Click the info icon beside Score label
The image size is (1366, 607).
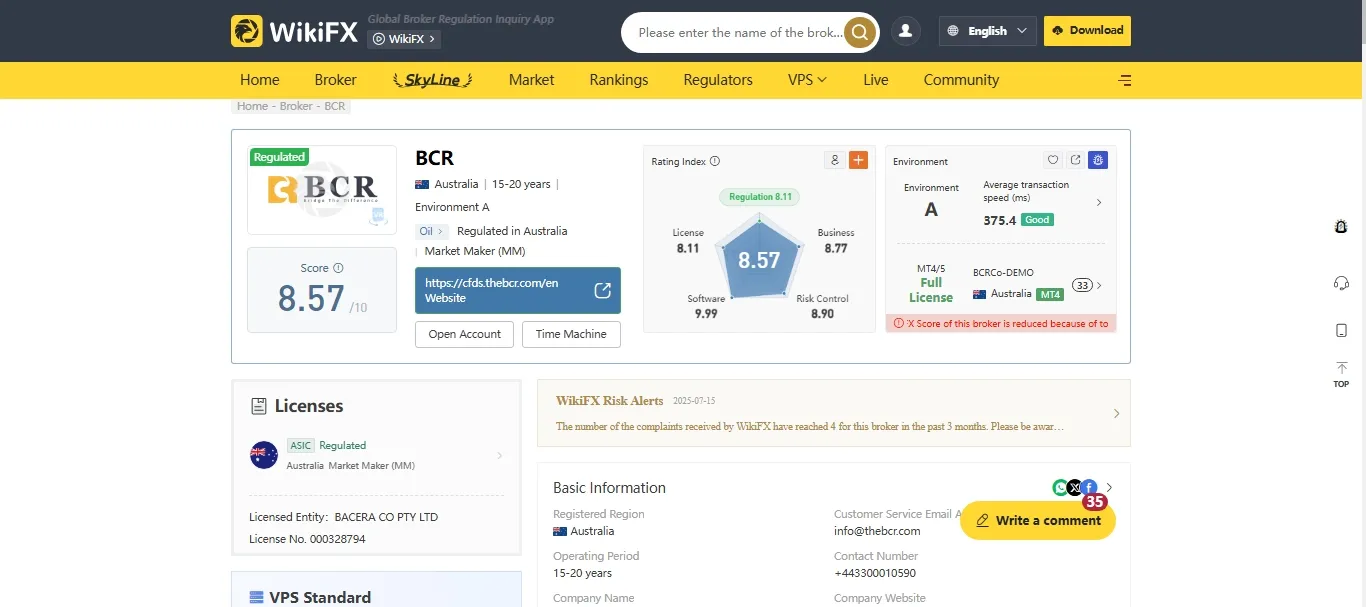point(338,268)
